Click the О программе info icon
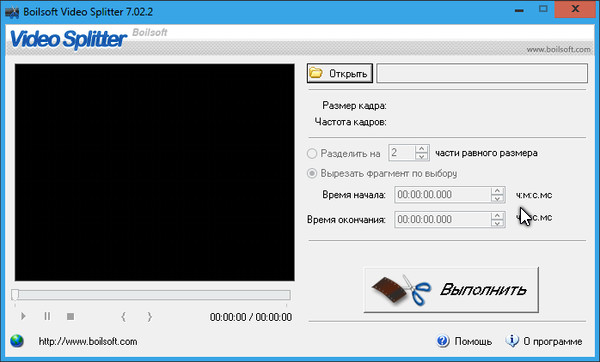600x362 pixels. (x=512, y=340)
